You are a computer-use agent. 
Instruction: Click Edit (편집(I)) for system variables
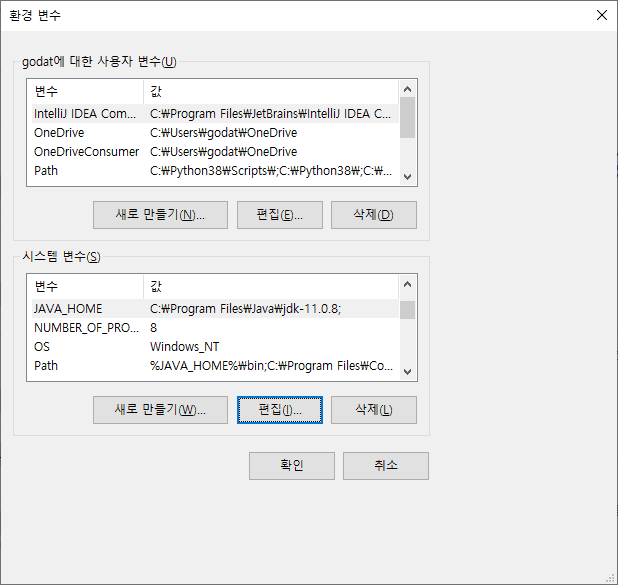[279, 410]
